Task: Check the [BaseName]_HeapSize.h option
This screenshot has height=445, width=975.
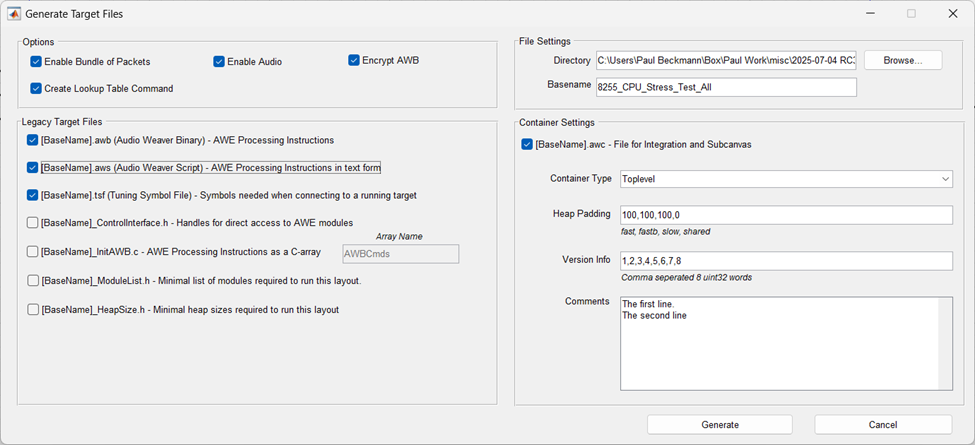Action: tap(33, 310)
